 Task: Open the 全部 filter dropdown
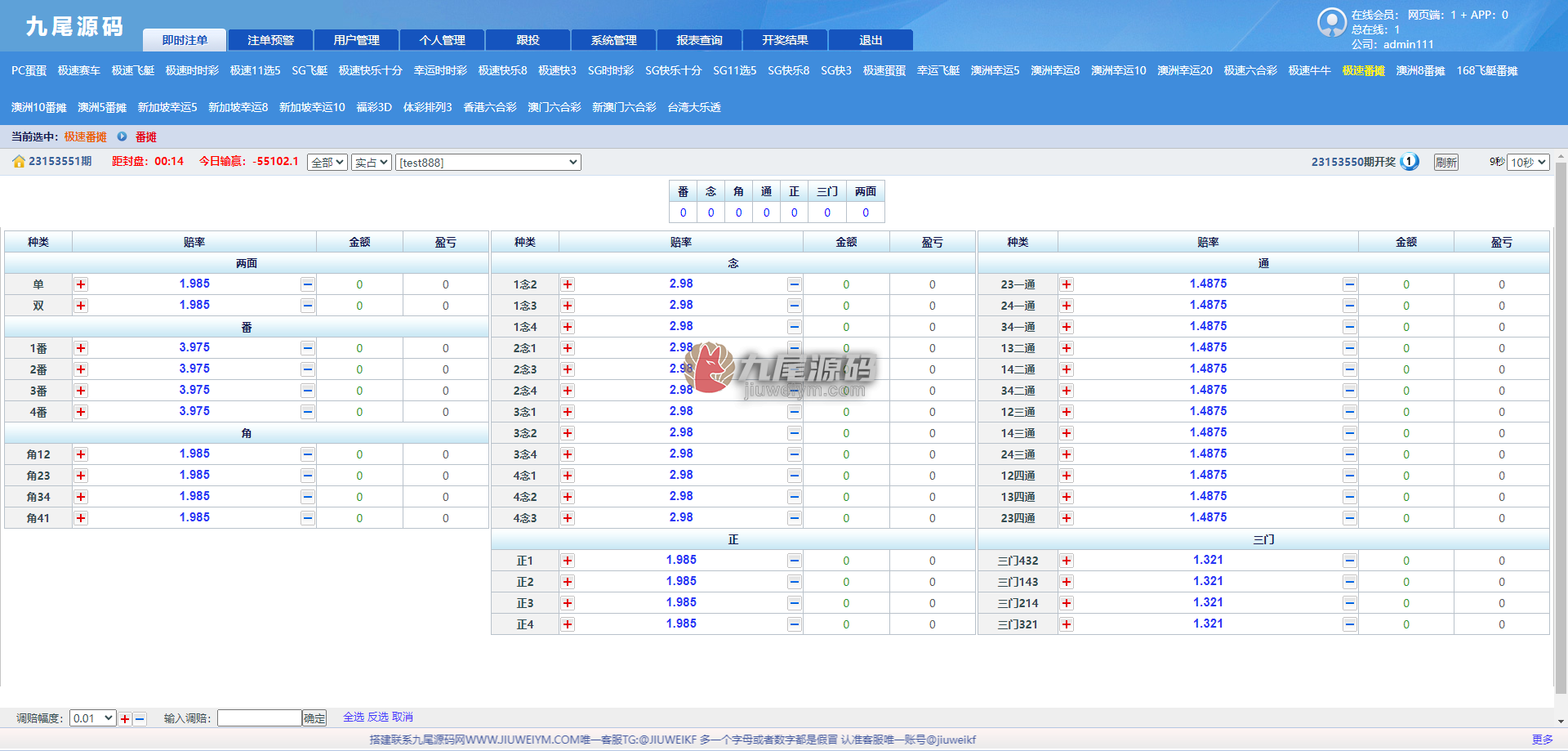pos(327,163)
